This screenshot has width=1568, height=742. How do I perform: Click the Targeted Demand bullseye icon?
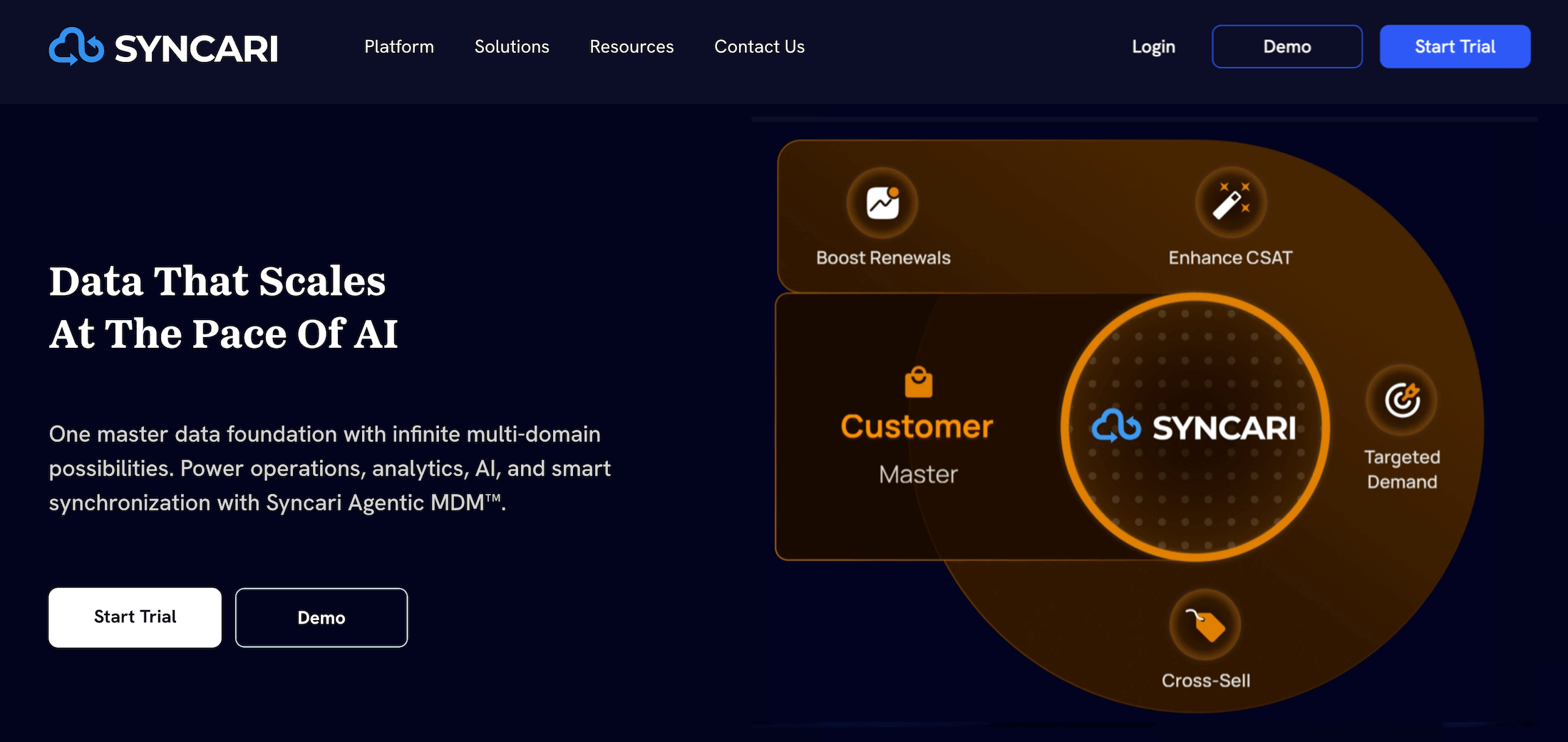click(x=1401, y=400)
